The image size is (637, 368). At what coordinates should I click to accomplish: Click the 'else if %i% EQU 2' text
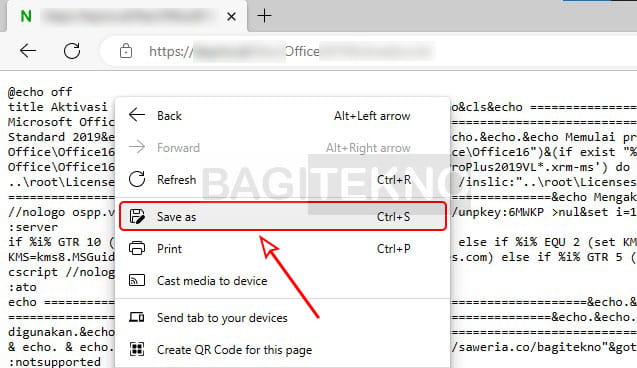coord(519,242)
